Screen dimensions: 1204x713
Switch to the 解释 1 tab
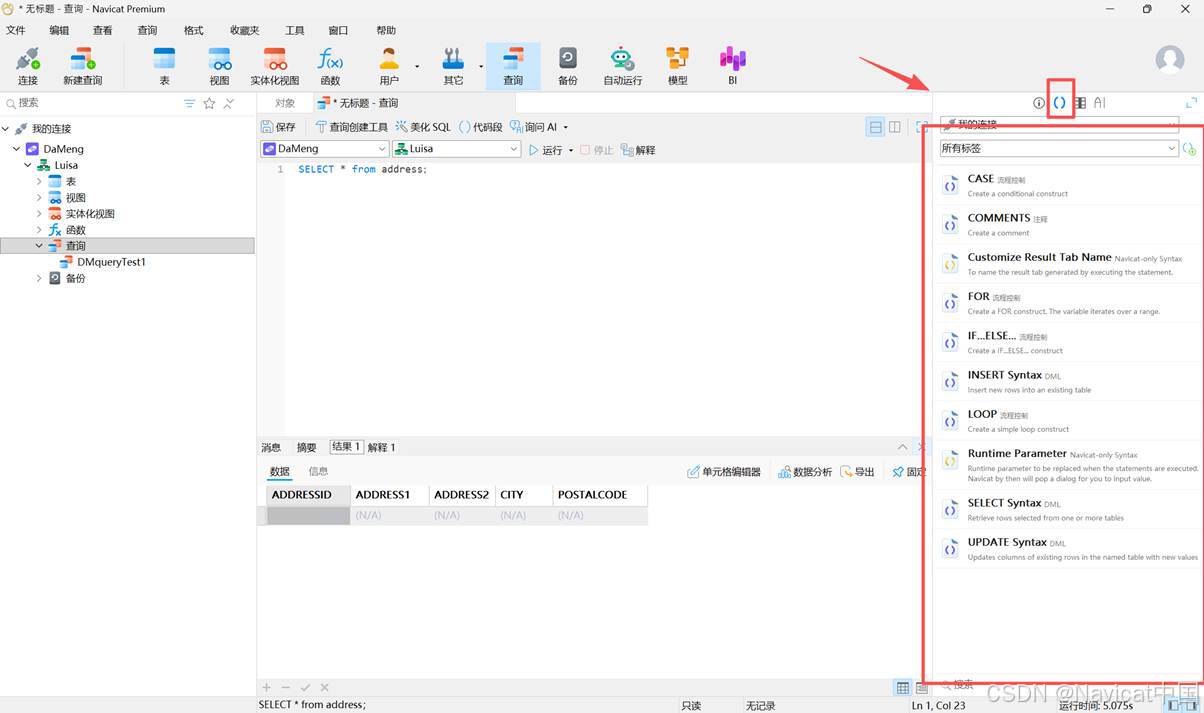[x=382, y=447]
